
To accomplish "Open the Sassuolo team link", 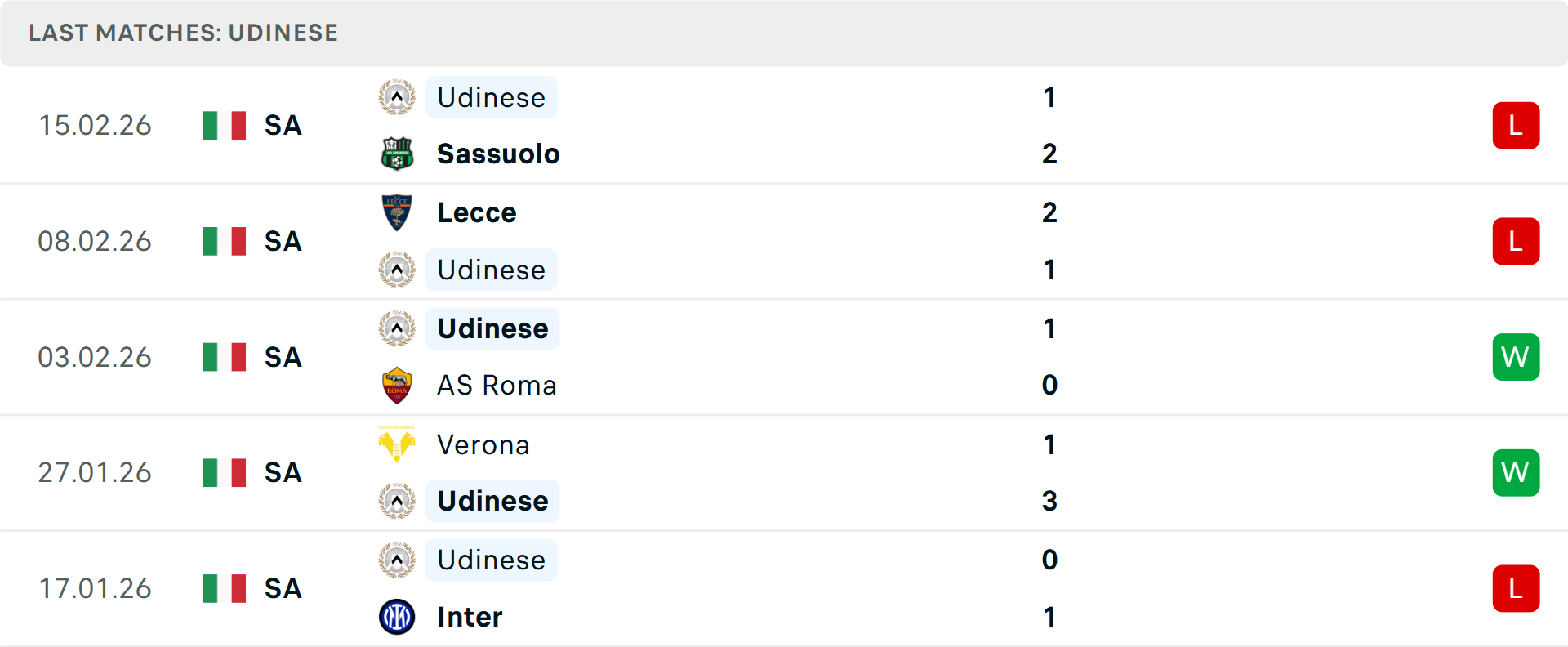I will 498,154.
